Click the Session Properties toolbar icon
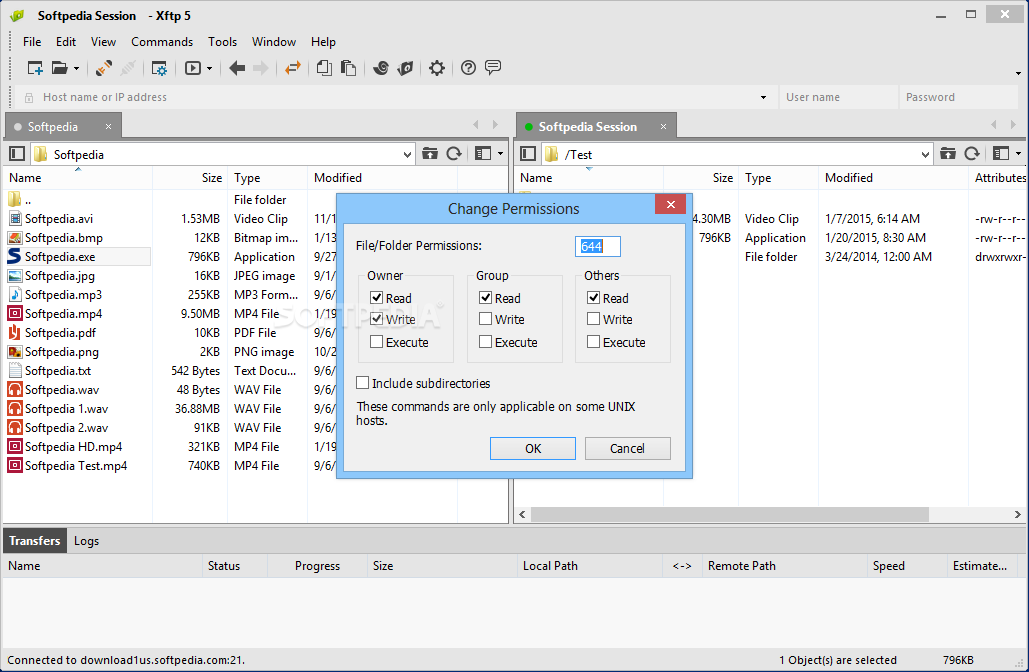Image resolution: width=1029 pixels, height=672 pixels. 159,68
